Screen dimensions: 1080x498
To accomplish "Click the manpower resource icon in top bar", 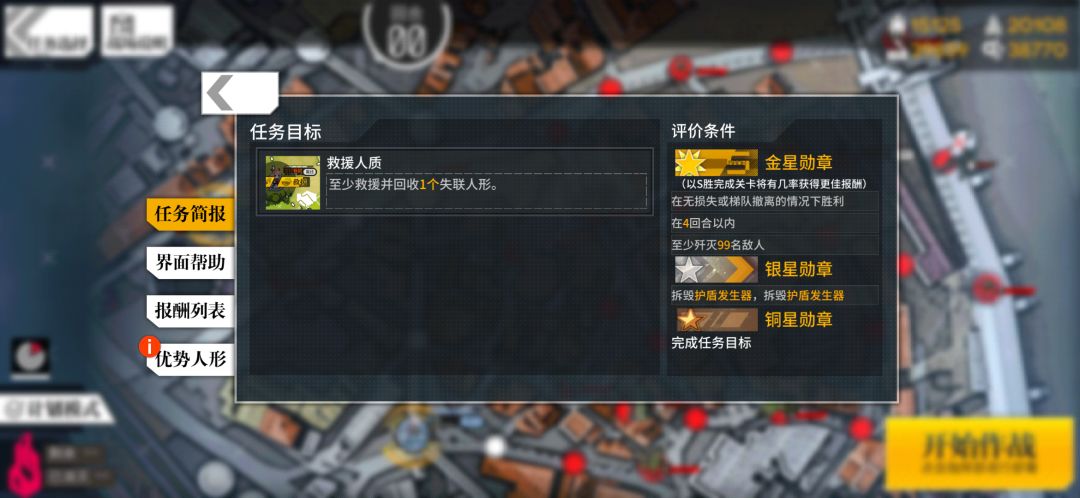I will [x=896, y=26].
